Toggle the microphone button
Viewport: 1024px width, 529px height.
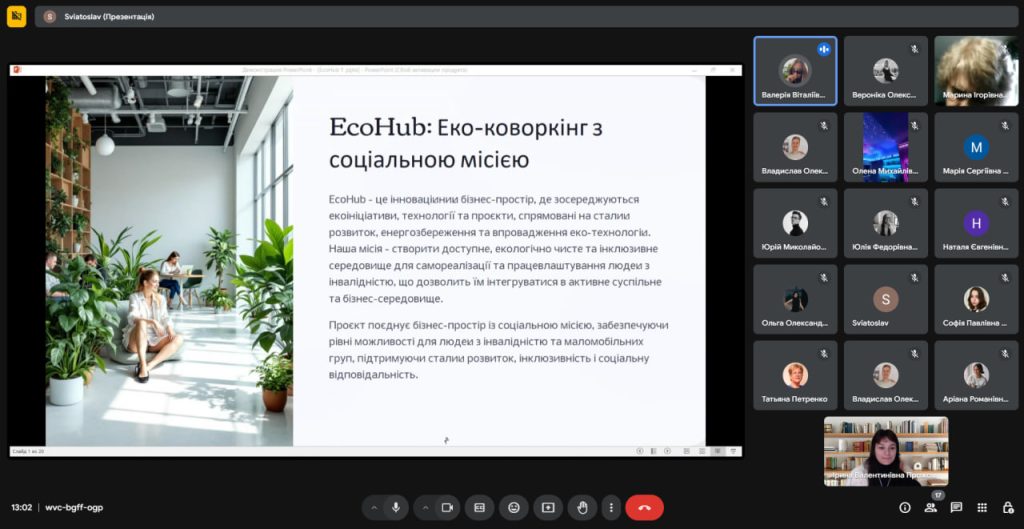(x=396, y=507)
